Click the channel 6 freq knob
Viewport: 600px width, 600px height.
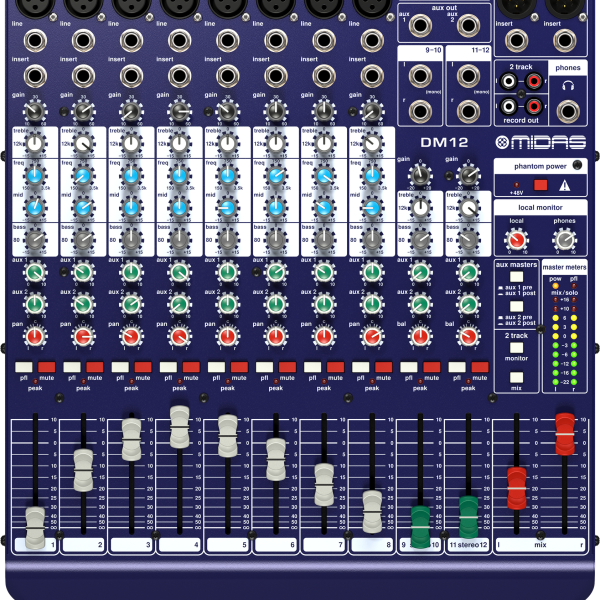tap(276, 176)
